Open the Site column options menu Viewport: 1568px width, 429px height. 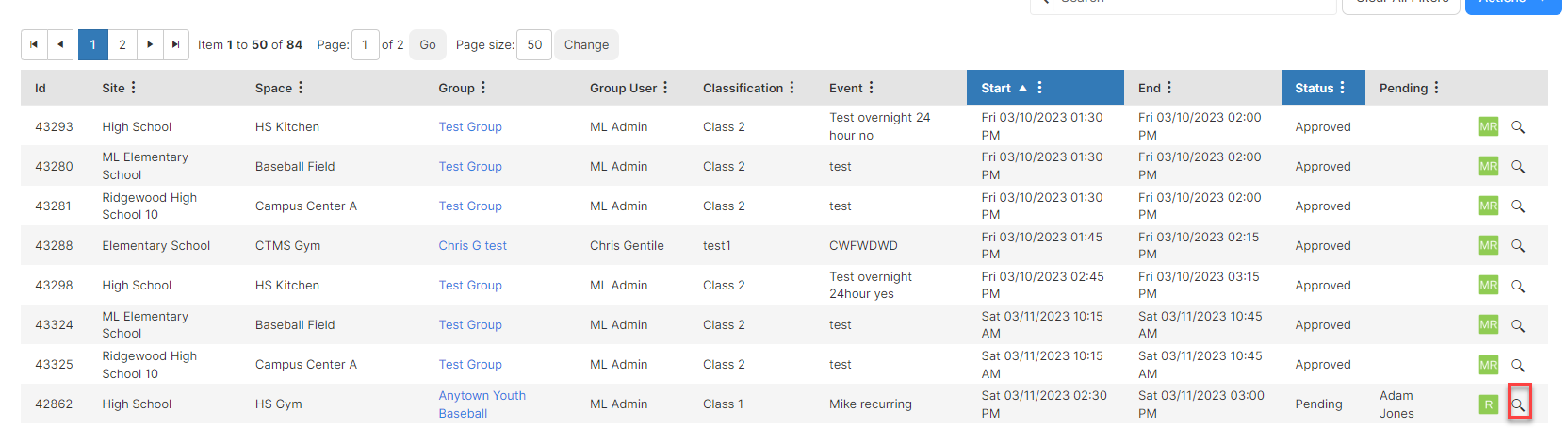pos(134,88)
